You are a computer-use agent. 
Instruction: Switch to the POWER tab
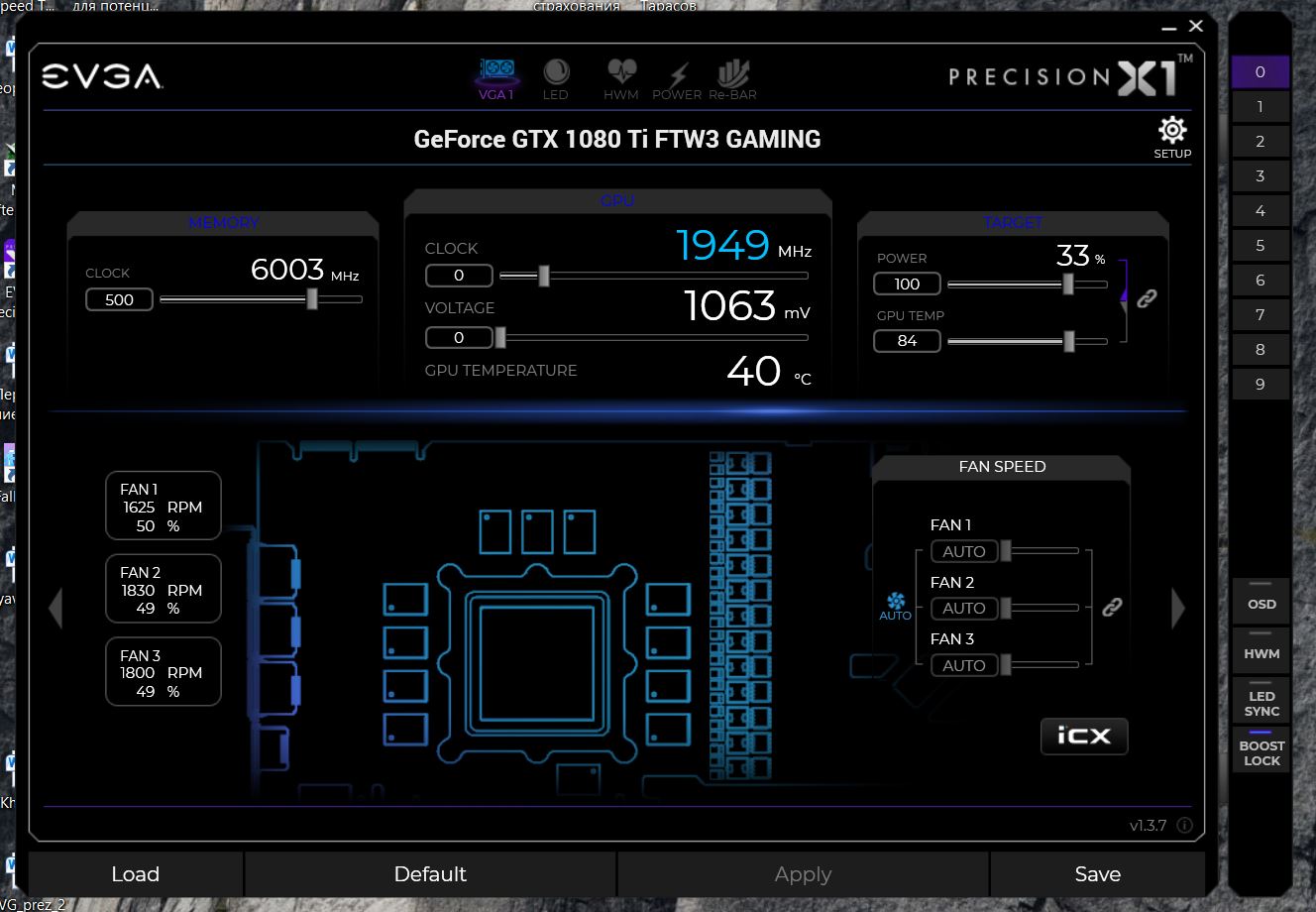(677, 79)
